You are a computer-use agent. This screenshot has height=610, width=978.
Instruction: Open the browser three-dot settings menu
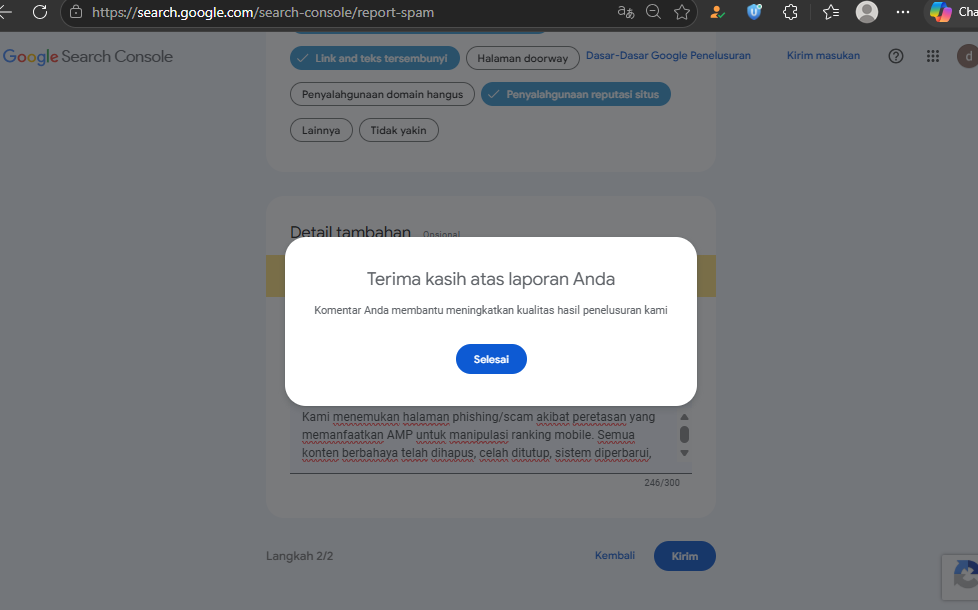pos(903,12)
